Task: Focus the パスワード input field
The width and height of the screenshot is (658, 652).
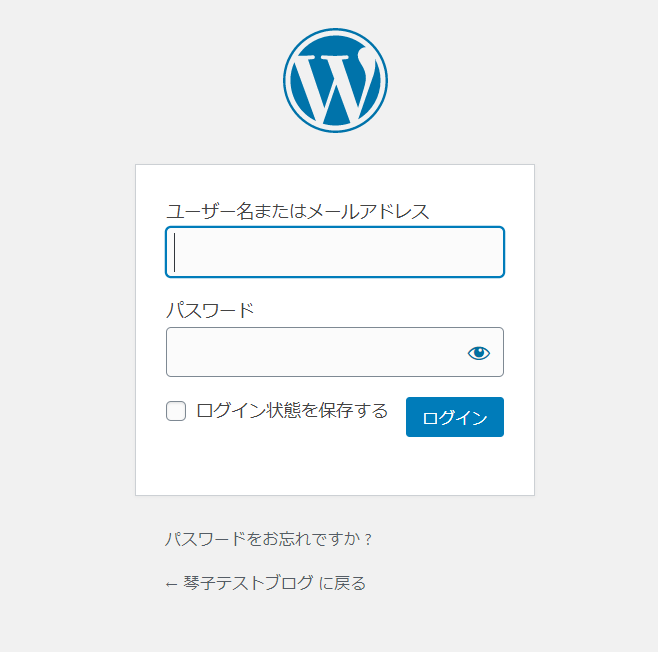Action: (335, 352)
